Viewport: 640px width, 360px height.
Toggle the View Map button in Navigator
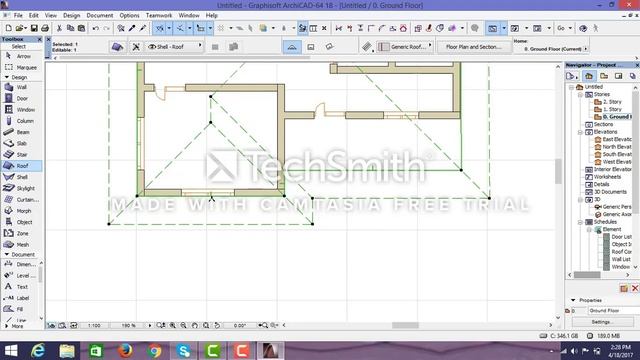pos(604,76)
